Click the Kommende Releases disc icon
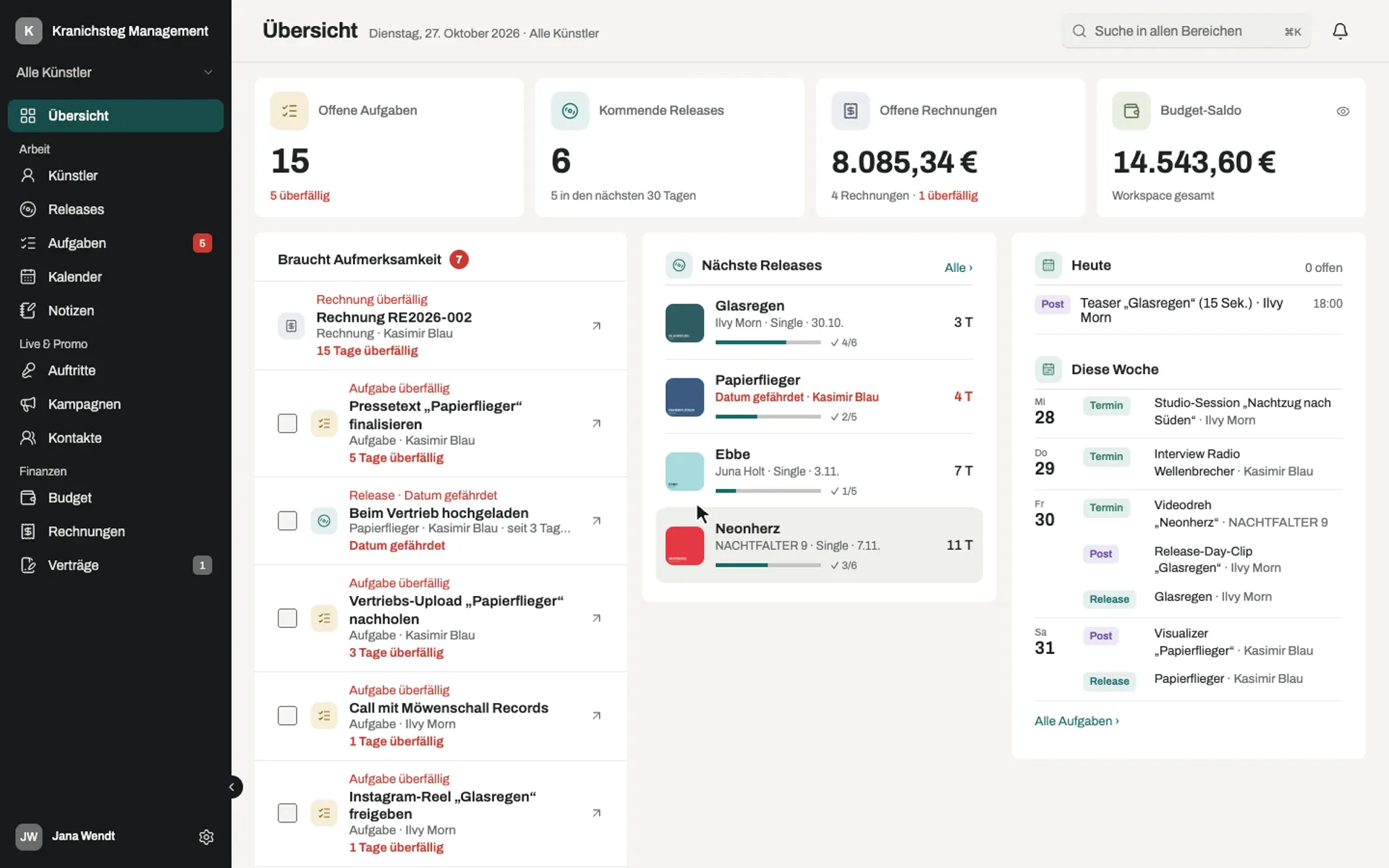The width and height of the screenshot is (1389, 868). click(x=570, y=111)
